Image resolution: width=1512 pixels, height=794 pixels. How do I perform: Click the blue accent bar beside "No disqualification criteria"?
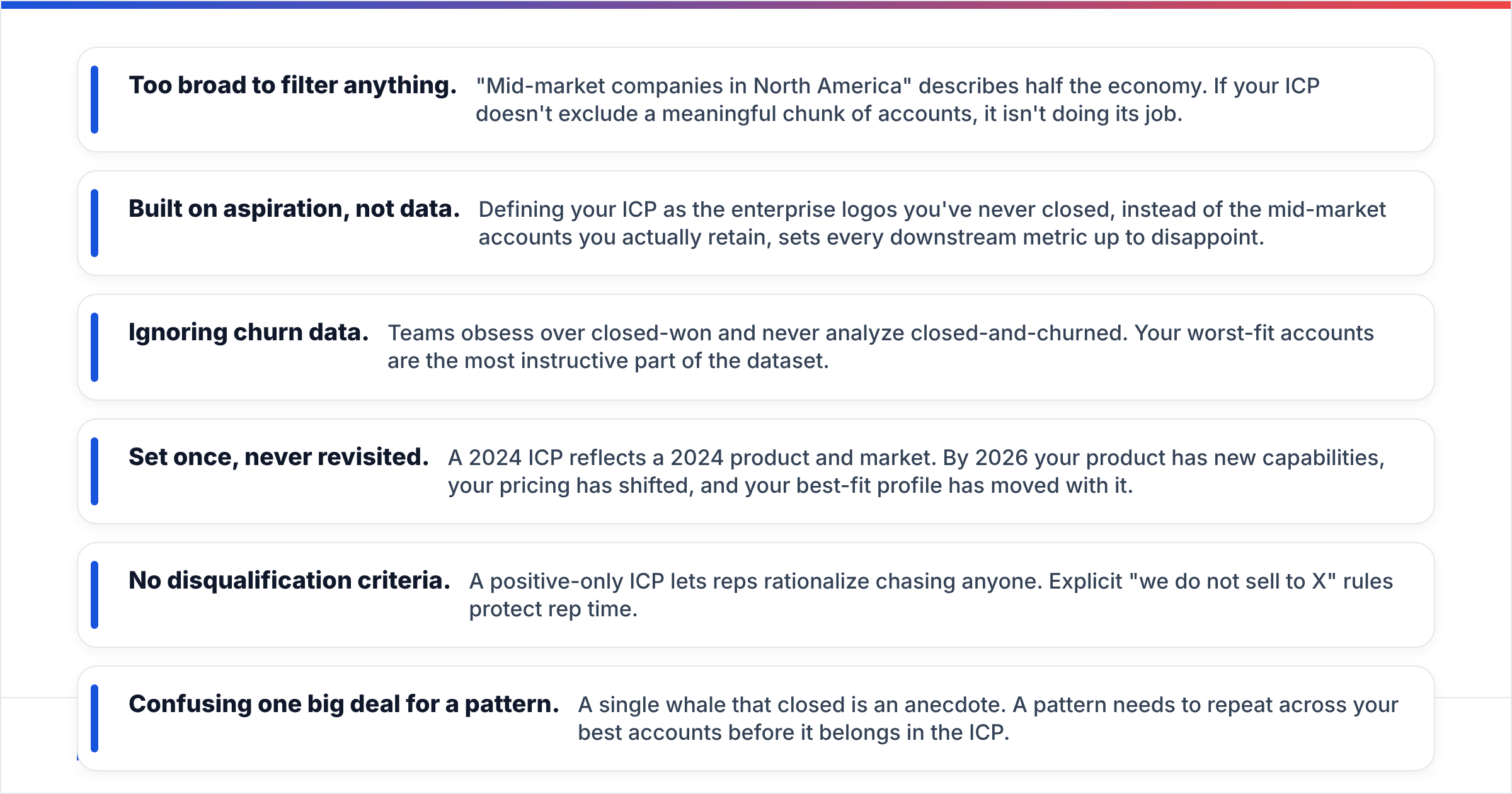94,595
